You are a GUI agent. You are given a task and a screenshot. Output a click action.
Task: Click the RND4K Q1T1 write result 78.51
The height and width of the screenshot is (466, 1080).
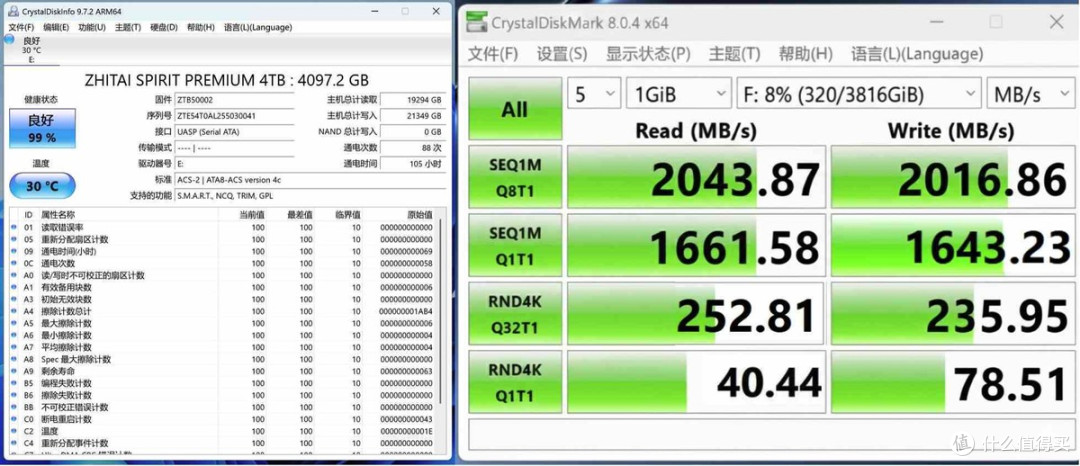(953, 382)
